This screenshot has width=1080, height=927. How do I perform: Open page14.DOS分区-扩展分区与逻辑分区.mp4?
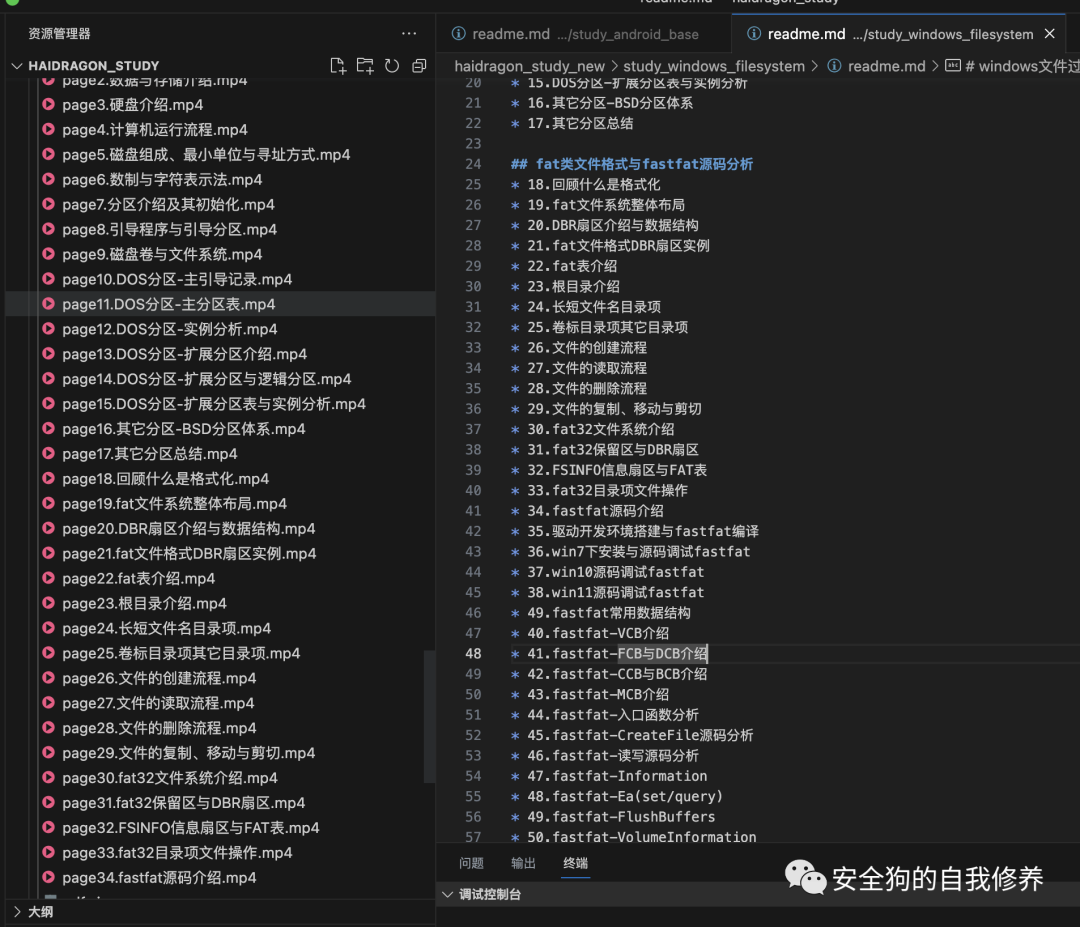click(207, 379)
